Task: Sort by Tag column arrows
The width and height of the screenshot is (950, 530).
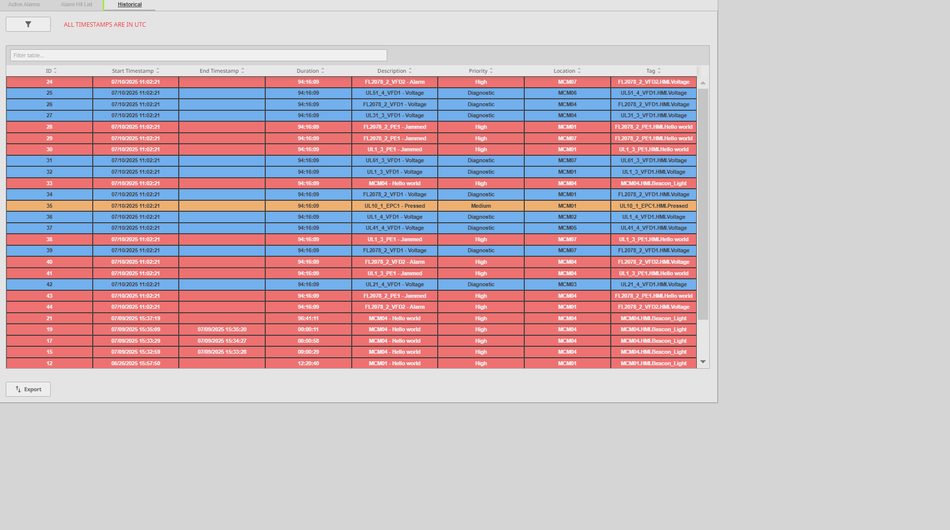Action: click(x=660, y=71)
